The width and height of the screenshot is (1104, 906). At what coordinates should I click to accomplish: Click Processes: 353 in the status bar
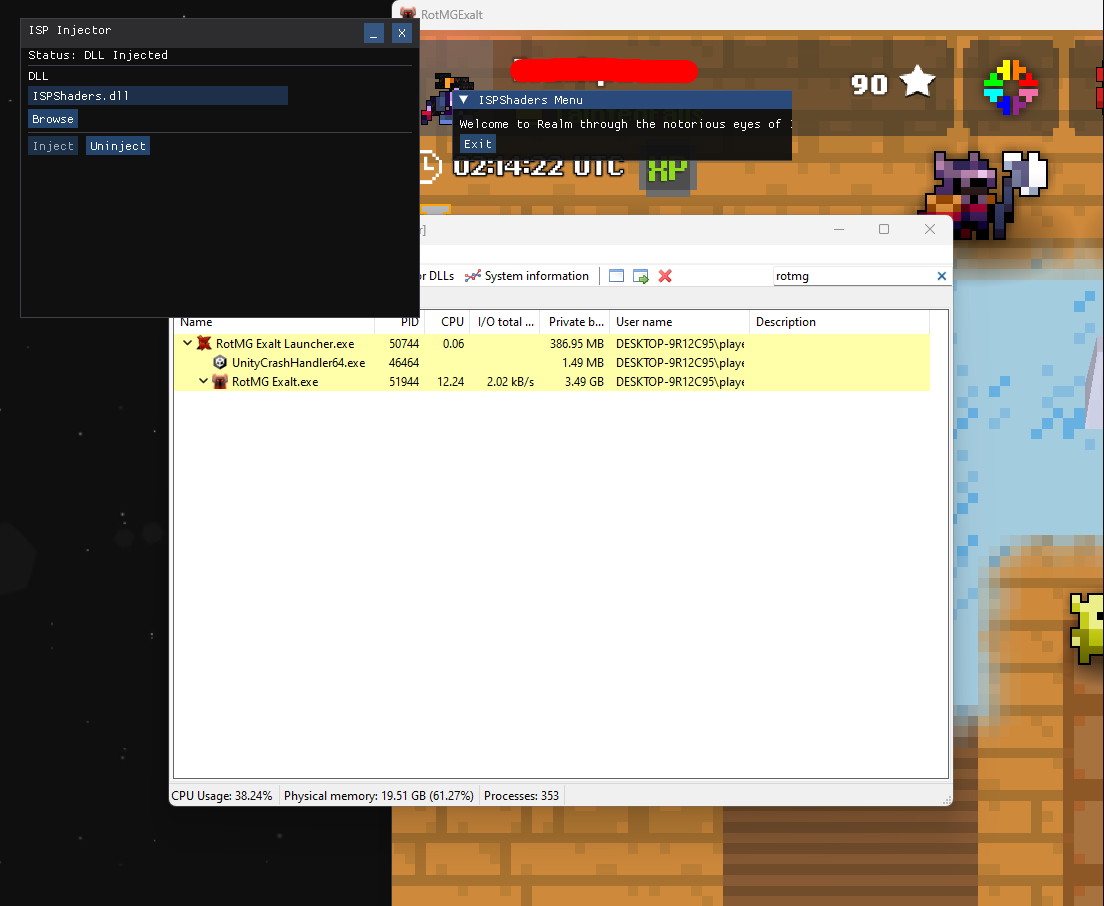(x=521, y=795)
